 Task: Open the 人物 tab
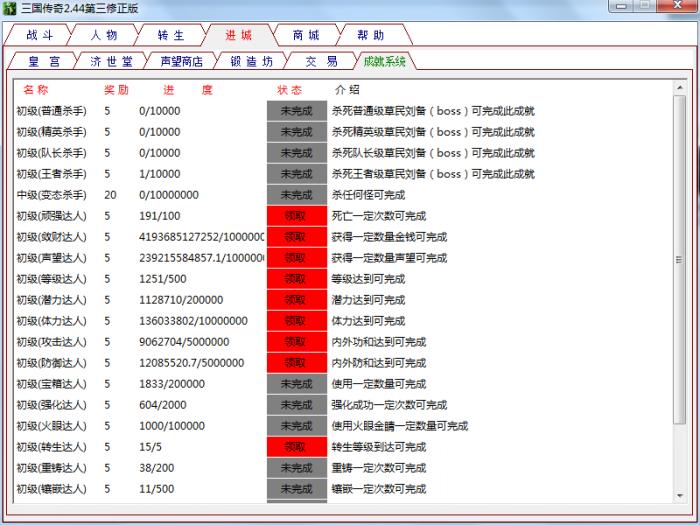click(x=104, y=35)
